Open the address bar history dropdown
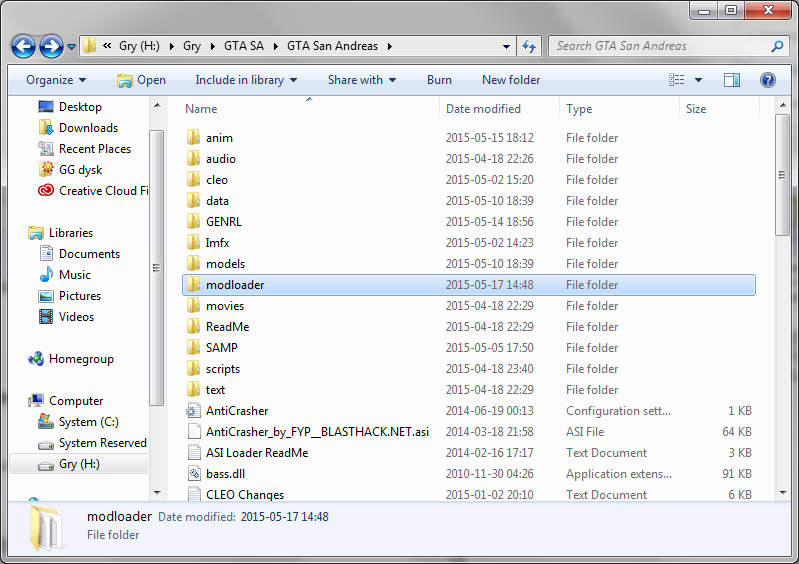The height and width of the screenshot is (564, 799). click(506, 46)
